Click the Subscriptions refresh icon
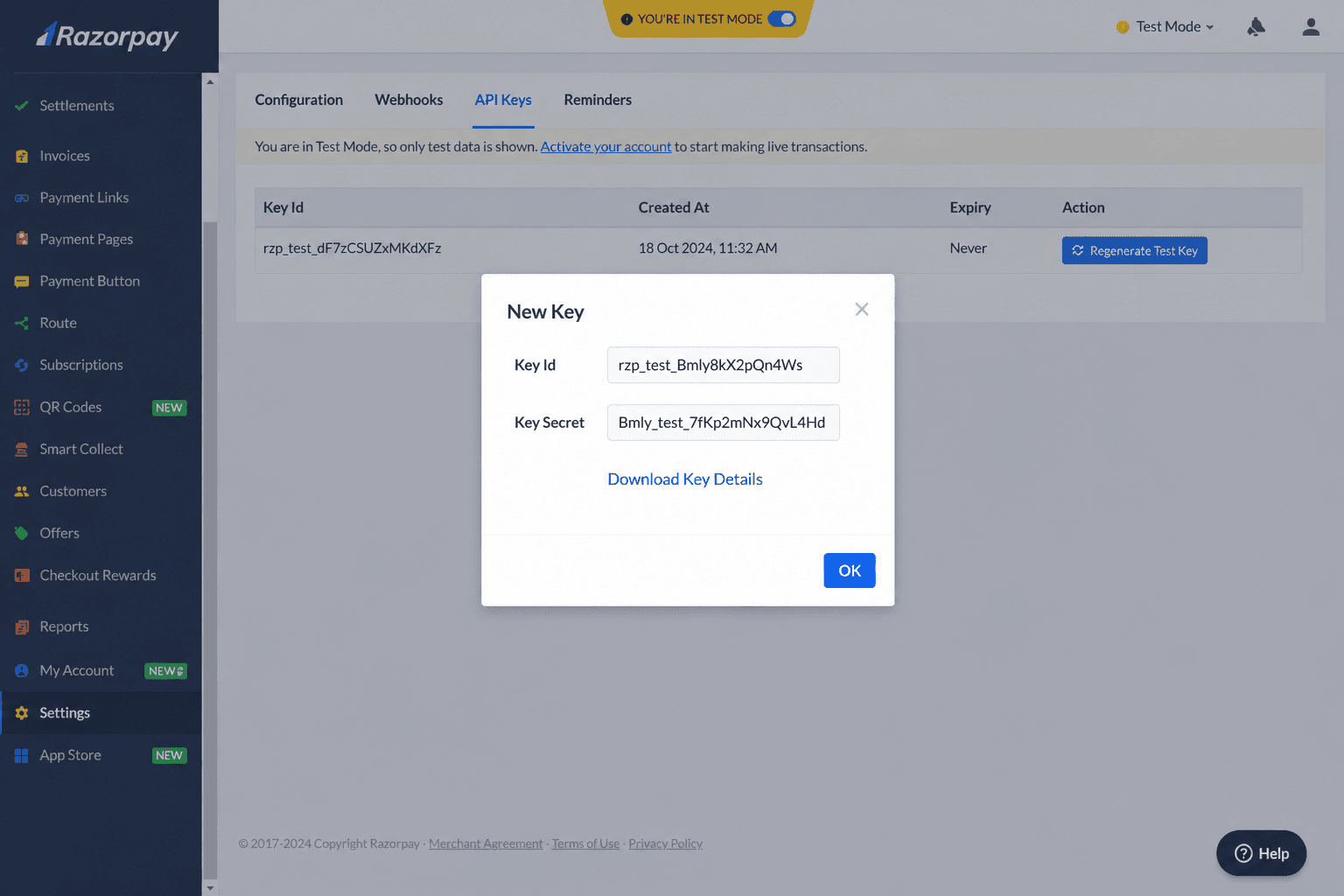The width and height of the screenshot is (1344, 896). coord(22,365)
